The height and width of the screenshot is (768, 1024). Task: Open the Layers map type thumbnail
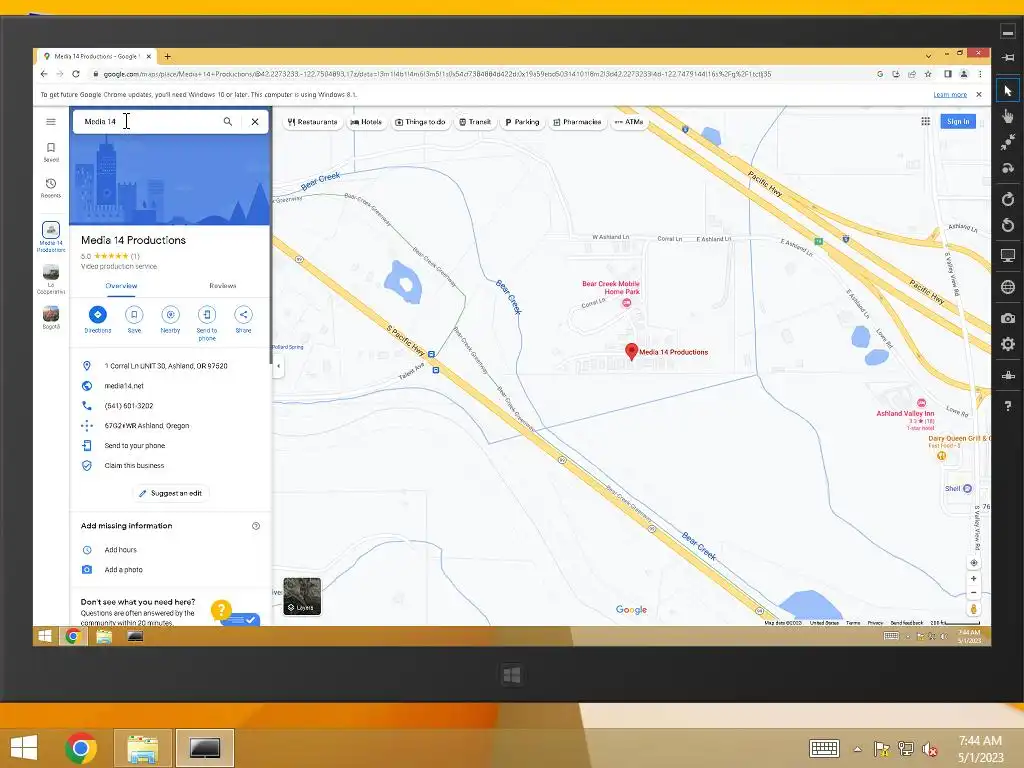[x=302, y=596]
